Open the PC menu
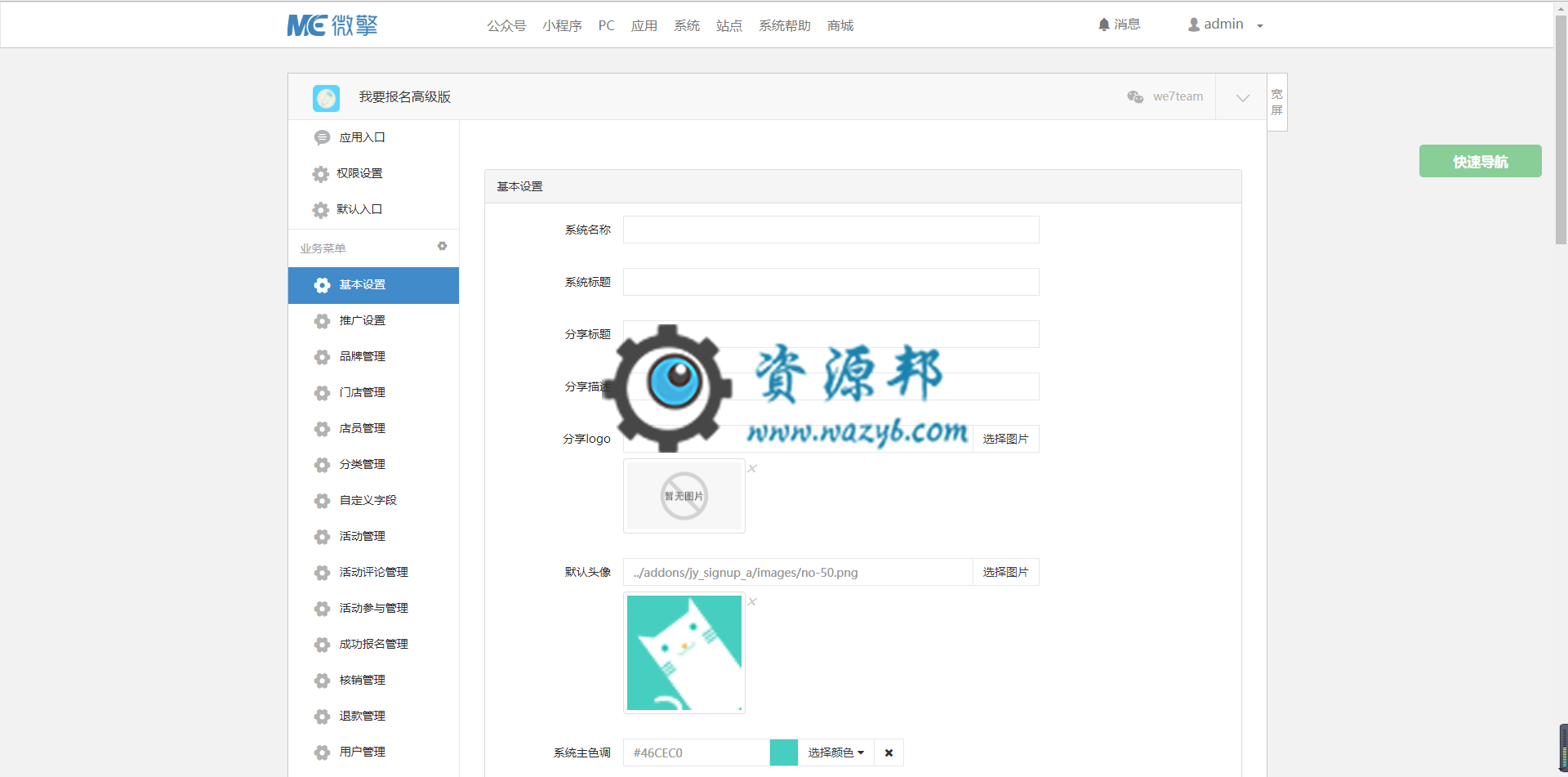Viewport: 1568px width, 777px height. 606,25
